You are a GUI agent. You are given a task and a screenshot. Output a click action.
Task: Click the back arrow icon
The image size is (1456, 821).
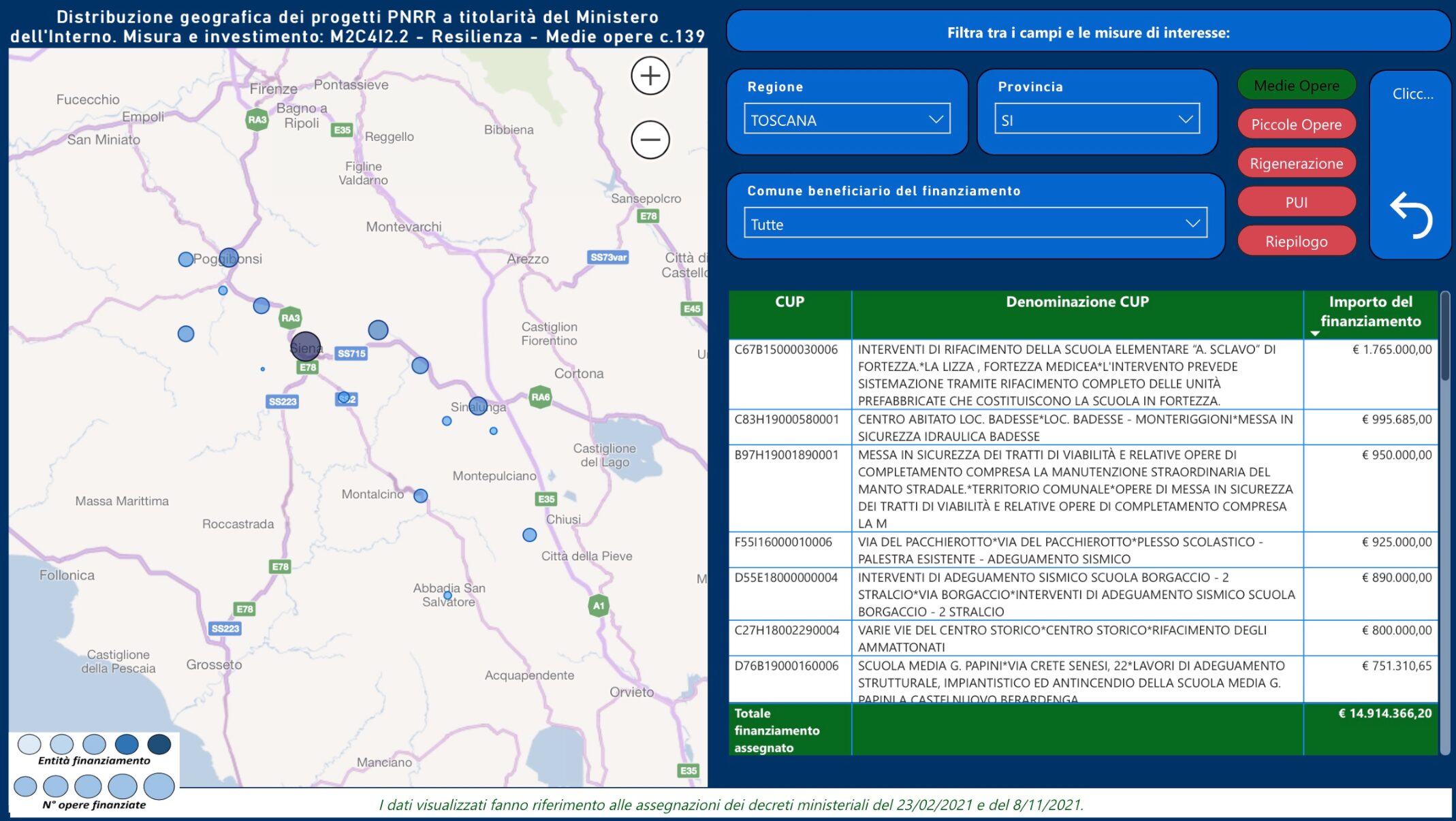[1411, 215]
